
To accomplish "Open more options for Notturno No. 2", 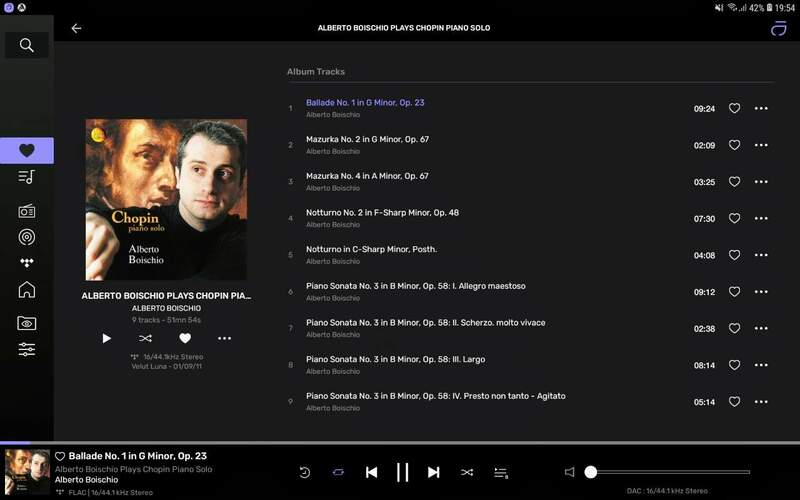I will (x=761, y=218).
